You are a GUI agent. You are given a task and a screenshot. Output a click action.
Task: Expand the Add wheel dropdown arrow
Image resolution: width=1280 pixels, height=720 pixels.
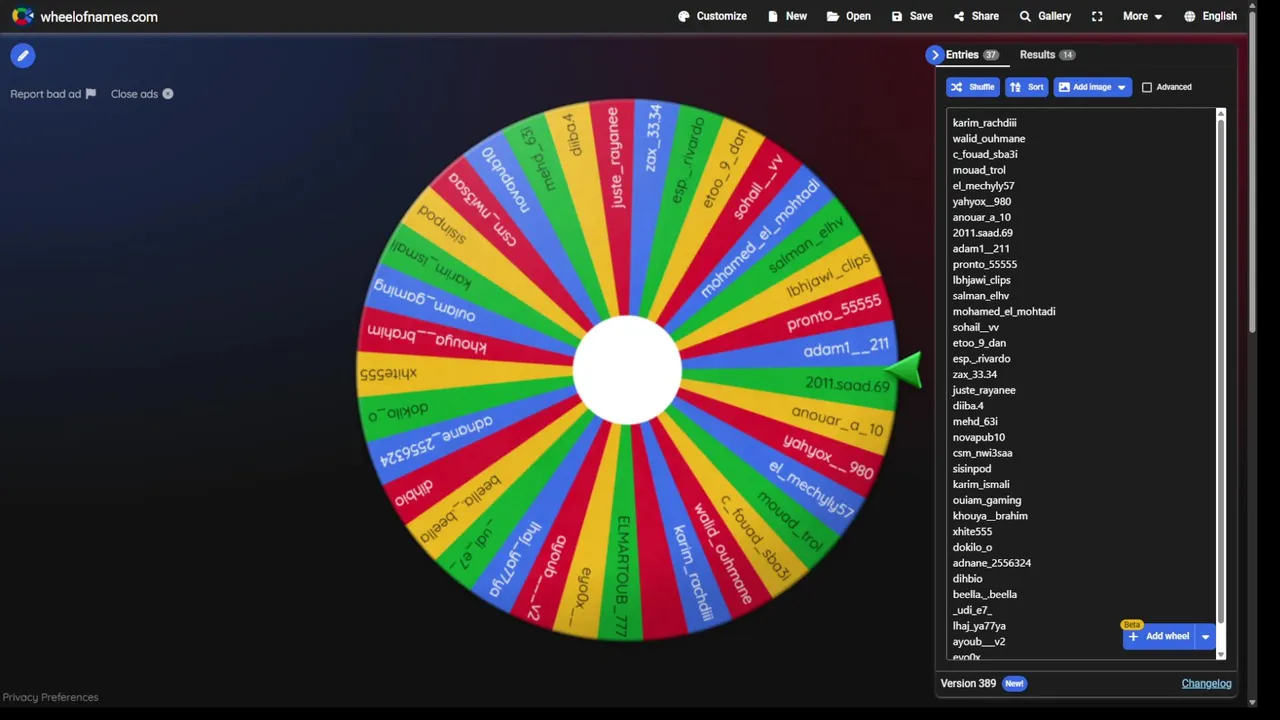[1205, 637]
